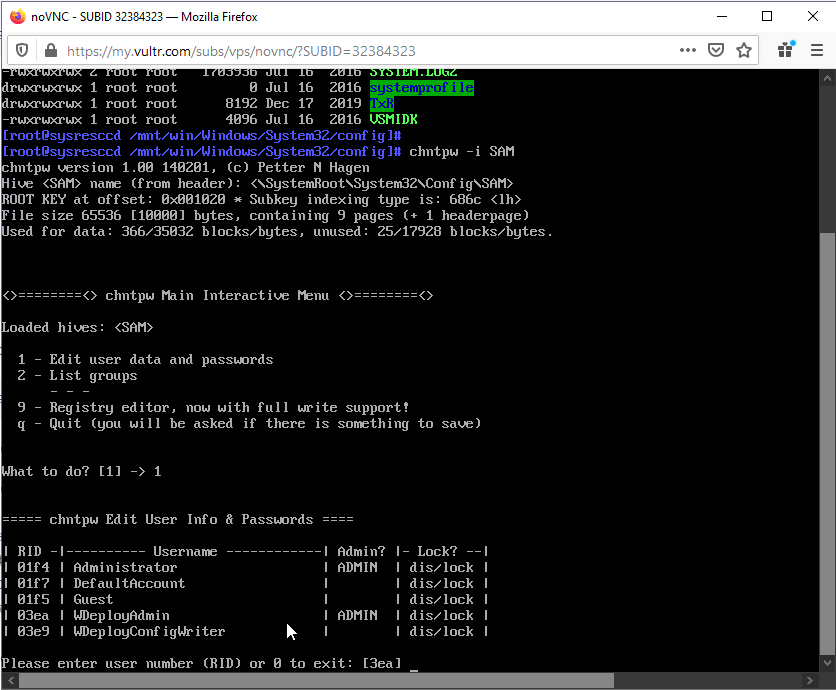
Task: Click 'chntpw Edit User Info & Passwords' heading
Action: tap(181, 519)
